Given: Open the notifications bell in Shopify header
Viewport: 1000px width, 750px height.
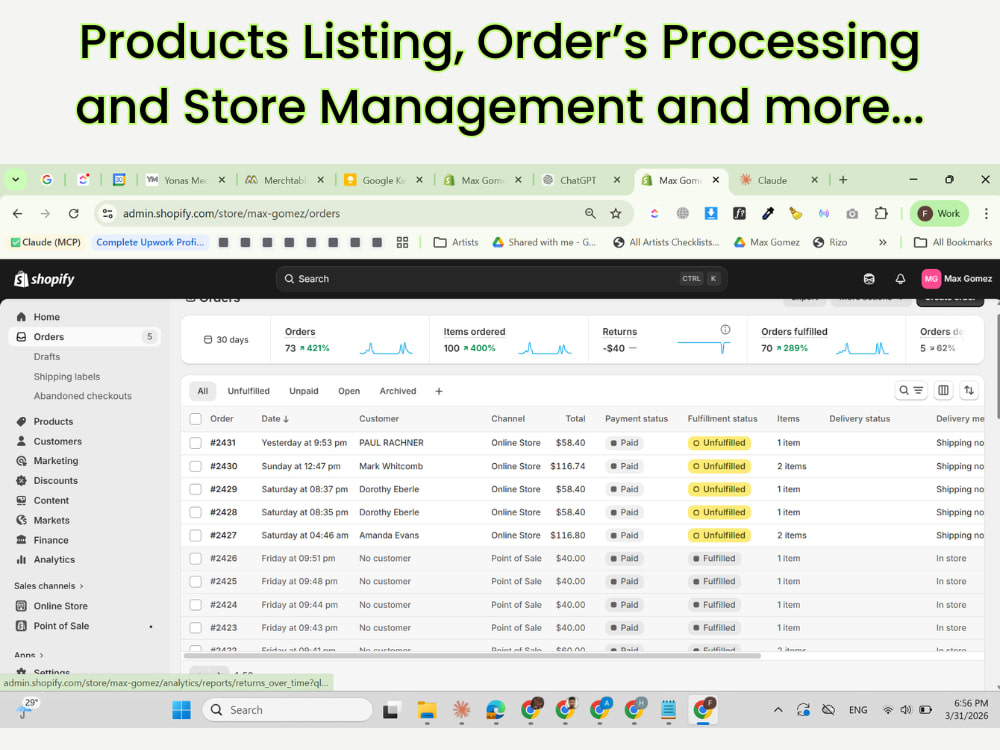Looking at the screenshot, I should 900,279.
